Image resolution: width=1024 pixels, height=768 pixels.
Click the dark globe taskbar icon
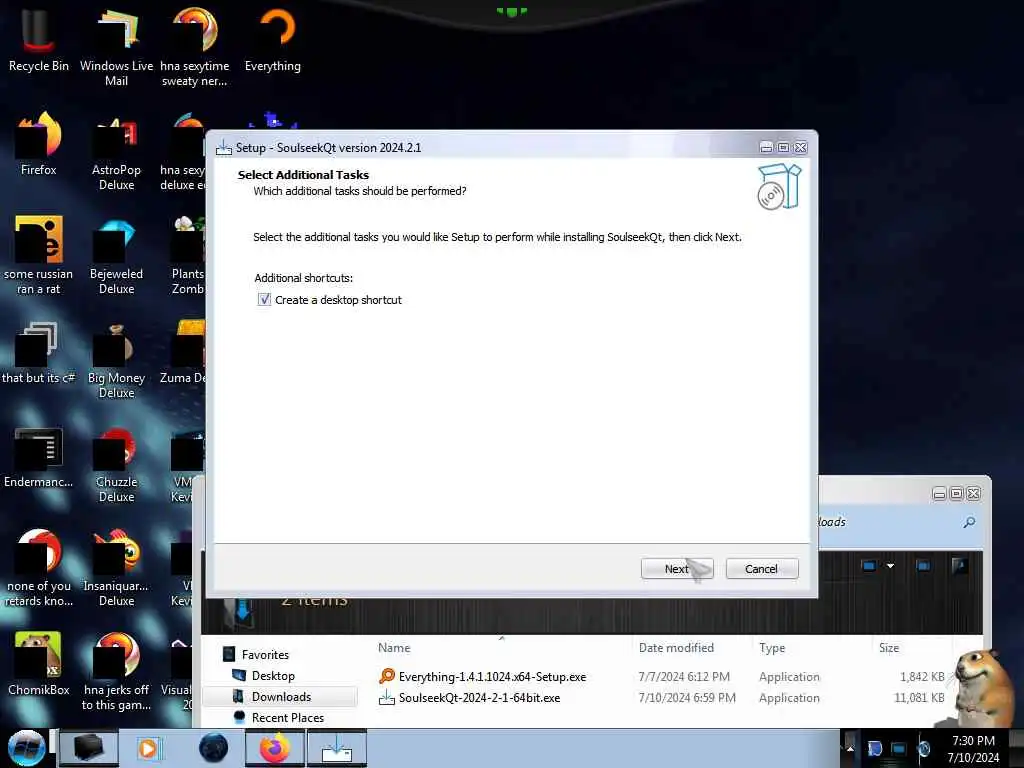tap(214, 748)
